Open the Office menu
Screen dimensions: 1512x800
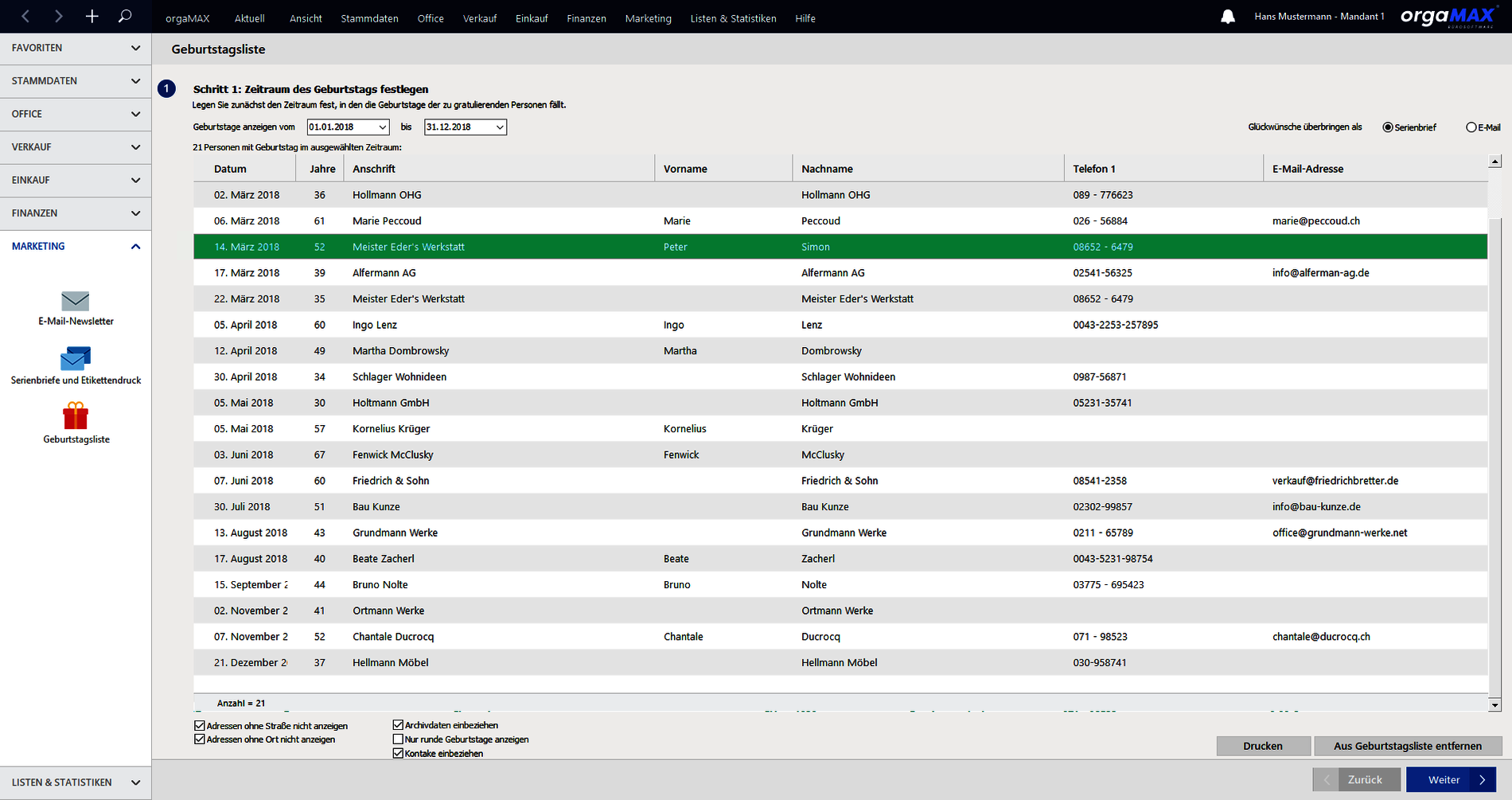(431, 18)
